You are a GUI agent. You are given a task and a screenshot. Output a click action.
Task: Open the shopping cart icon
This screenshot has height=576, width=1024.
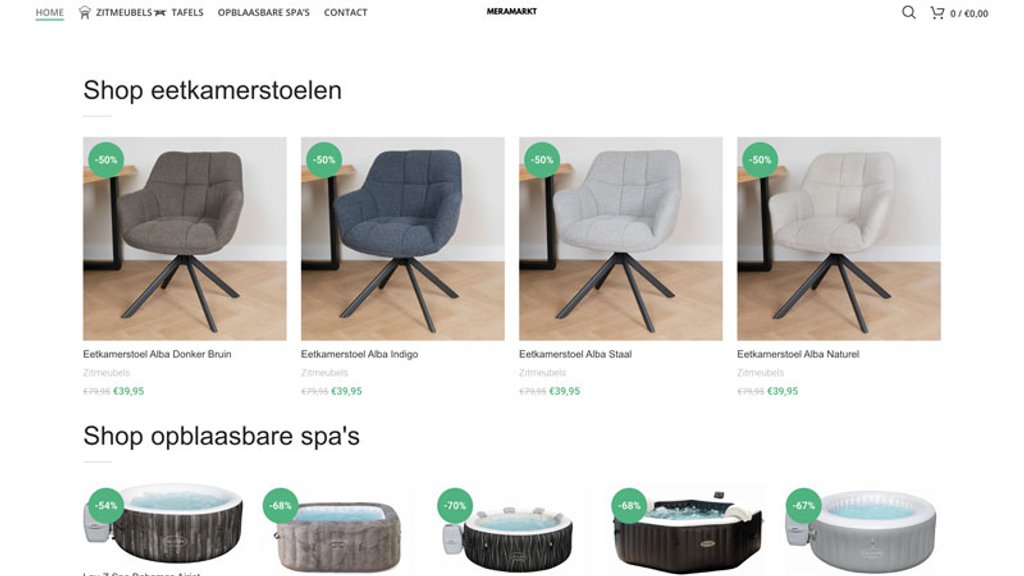[x=937, y=12]
